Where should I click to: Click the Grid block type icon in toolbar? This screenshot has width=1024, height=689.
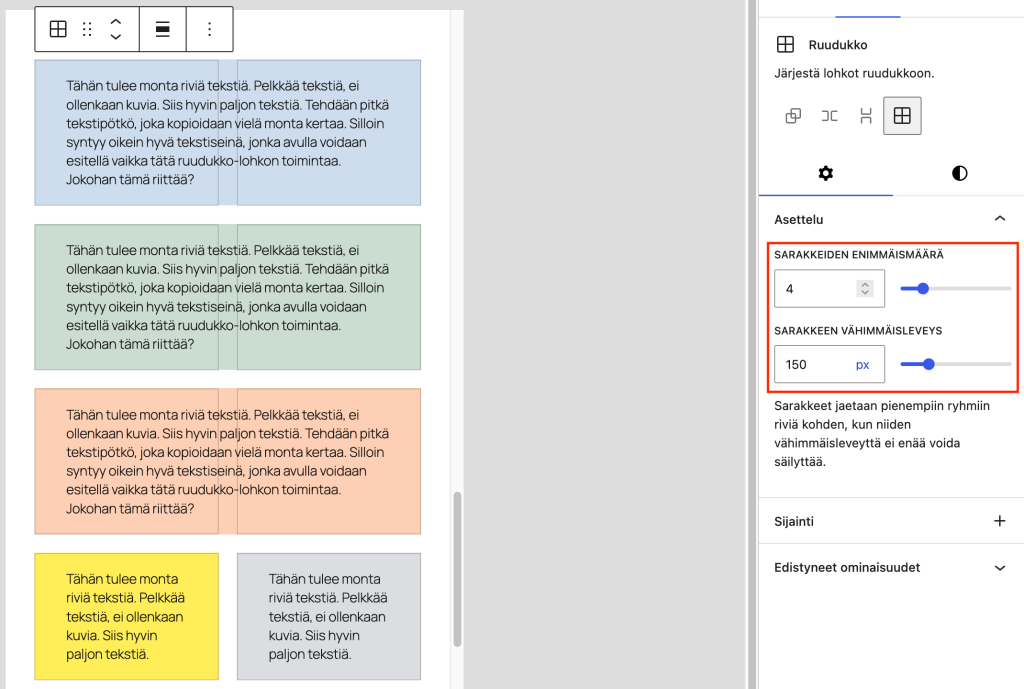click(58, 29)
